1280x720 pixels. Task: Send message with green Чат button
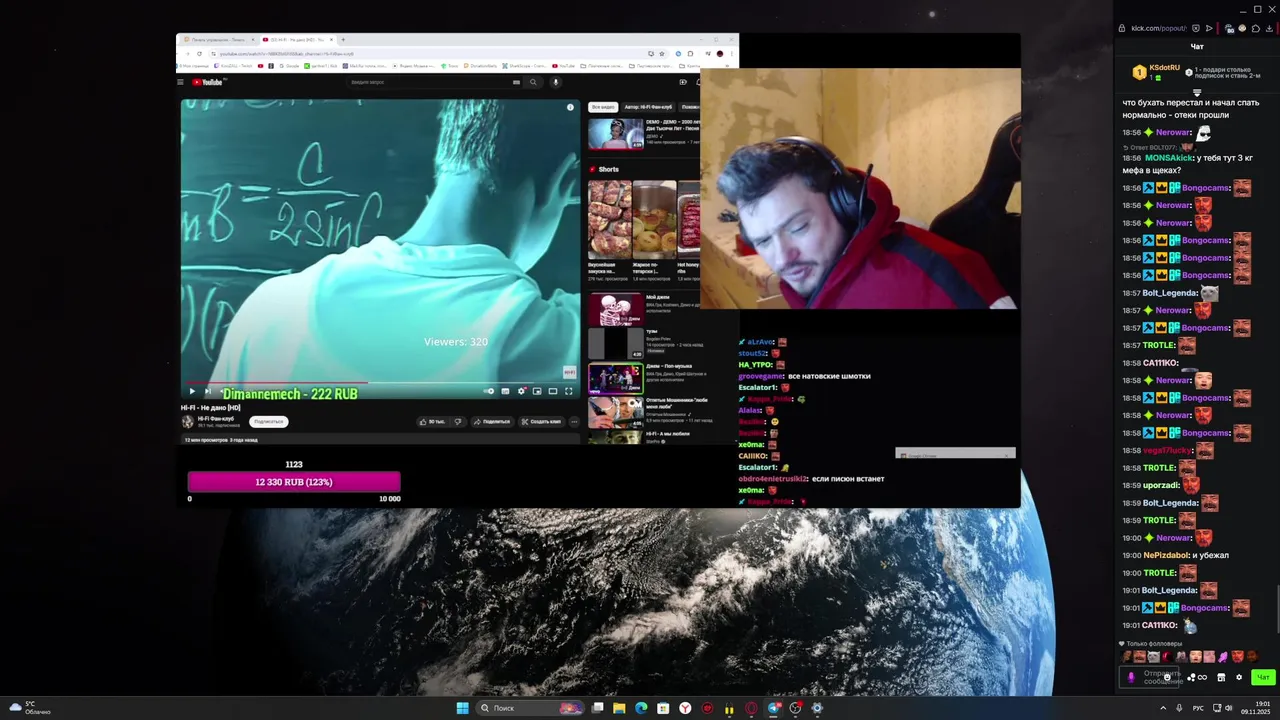click(x=1263, y=677)
